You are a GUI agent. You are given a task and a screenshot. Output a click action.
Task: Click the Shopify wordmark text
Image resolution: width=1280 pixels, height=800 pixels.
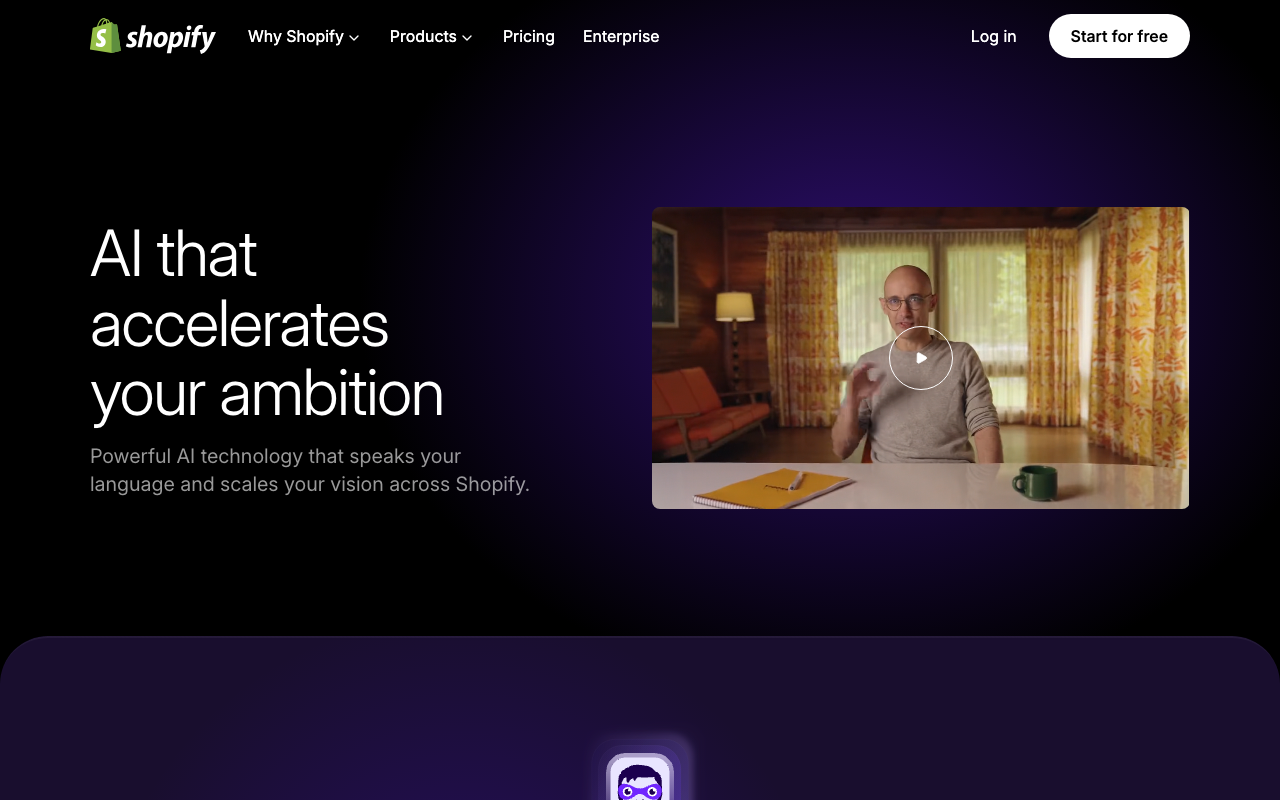click(171, 38)
